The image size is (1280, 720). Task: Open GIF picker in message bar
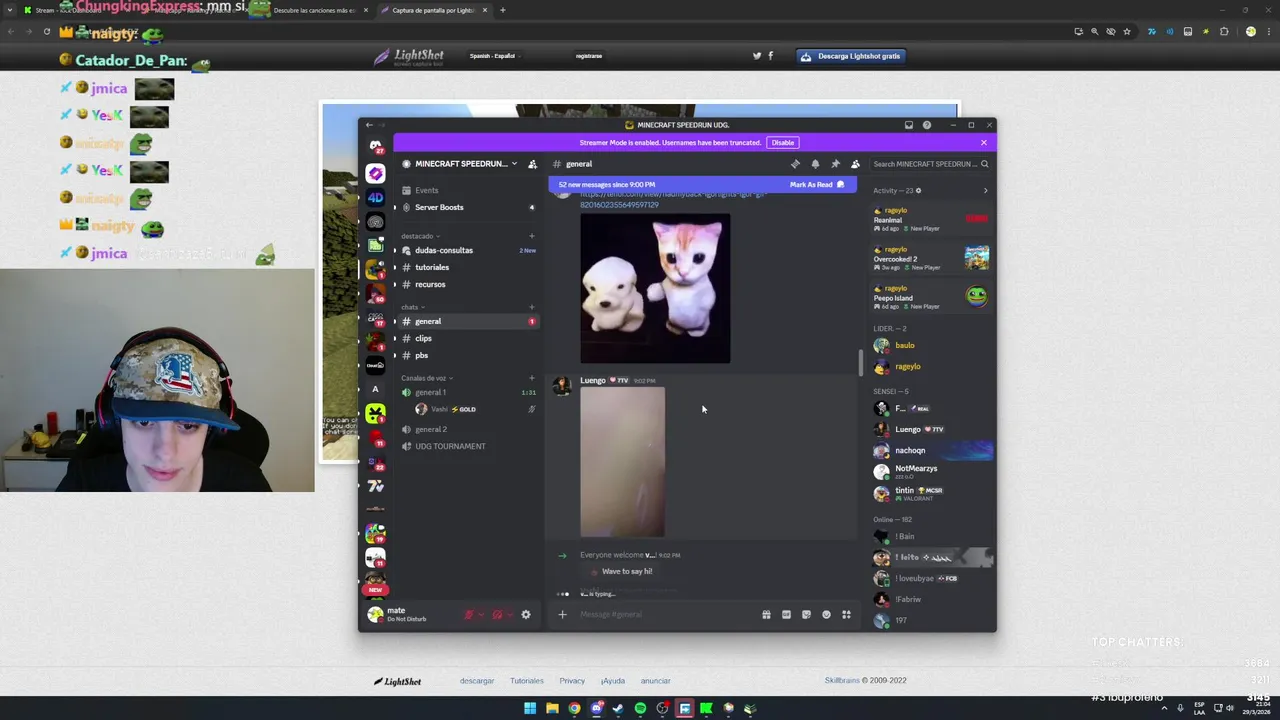(786, 615)
